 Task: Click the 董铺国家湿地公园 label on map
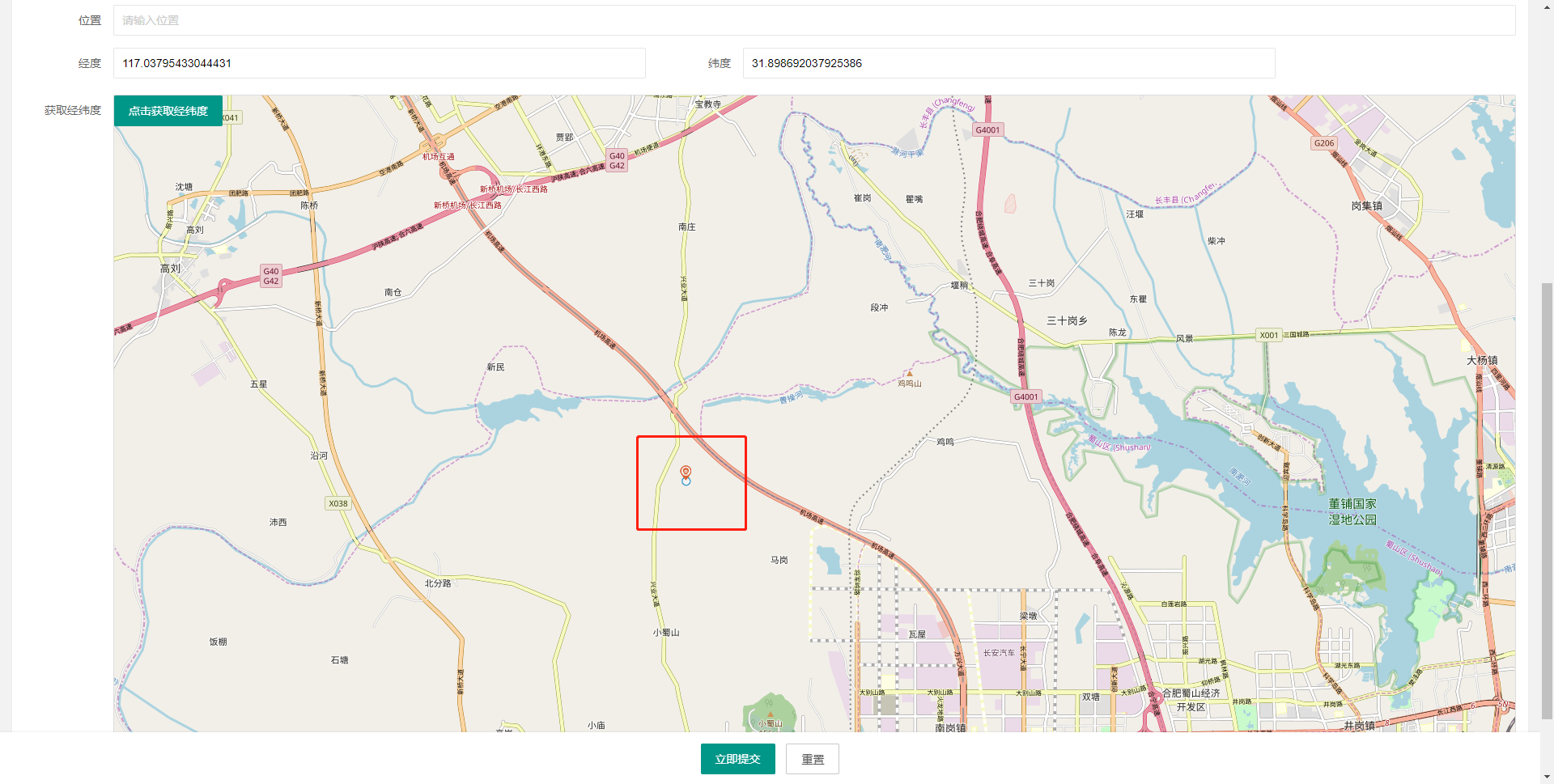pos(1352,511)
